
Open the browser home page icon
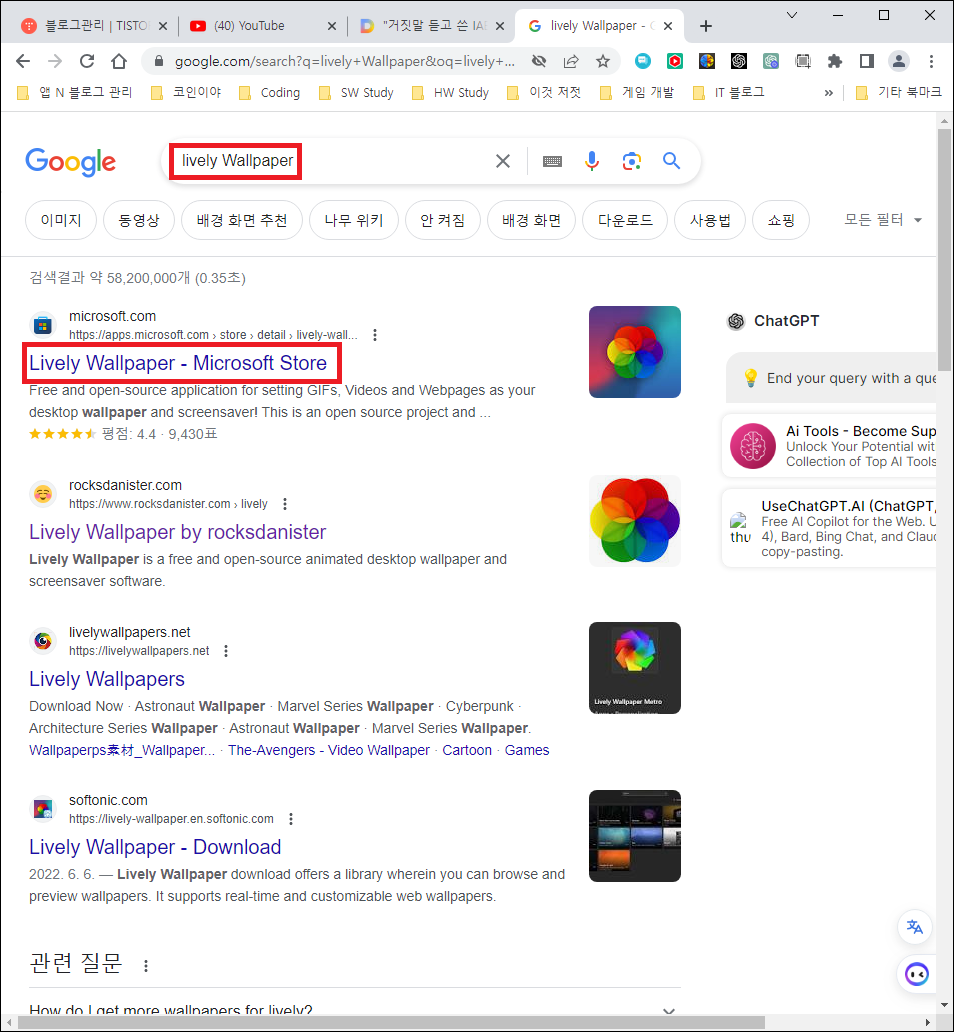pos(119,61)
